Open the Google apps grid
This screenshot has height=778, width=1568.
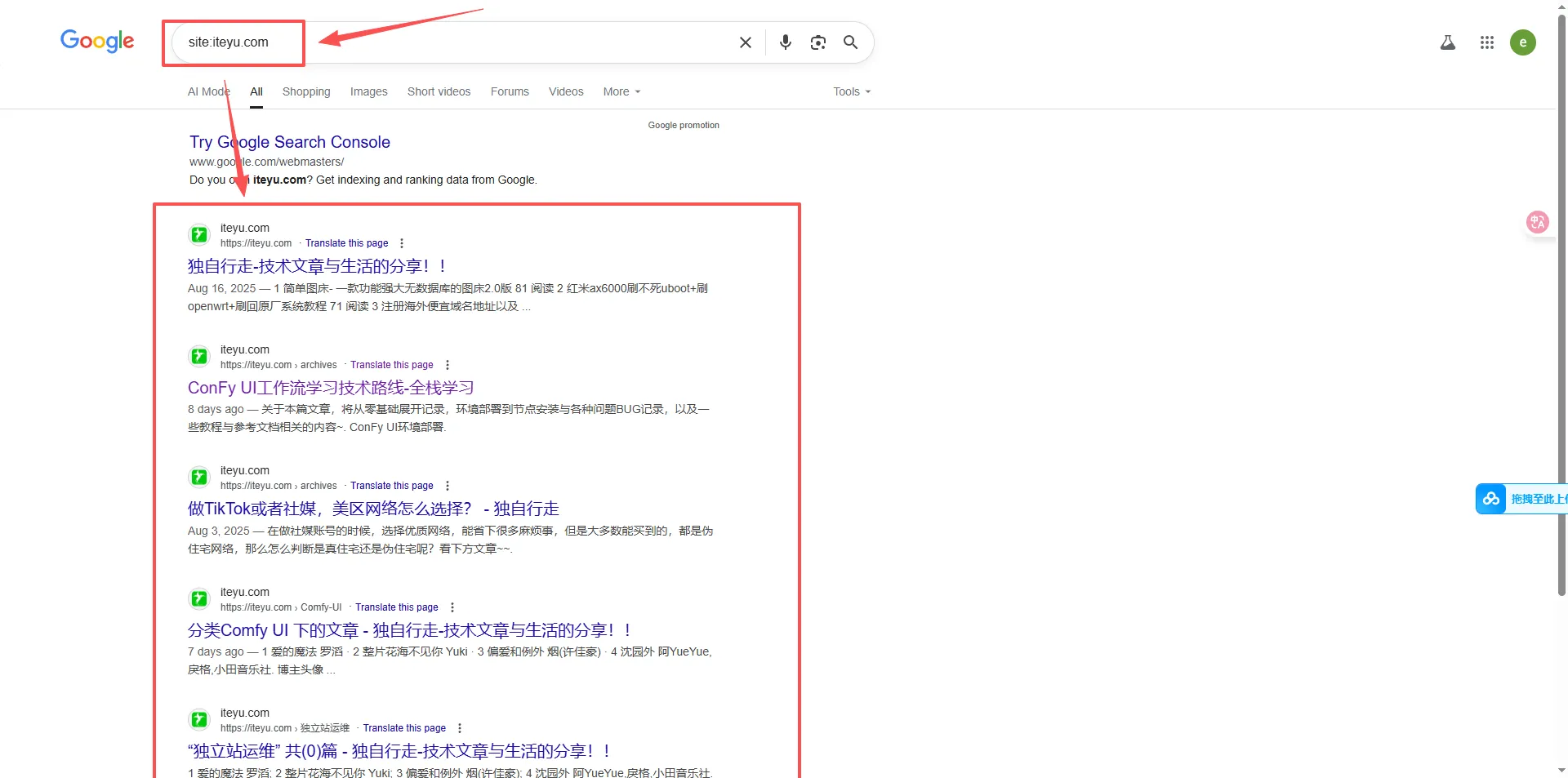[1486, 42]
